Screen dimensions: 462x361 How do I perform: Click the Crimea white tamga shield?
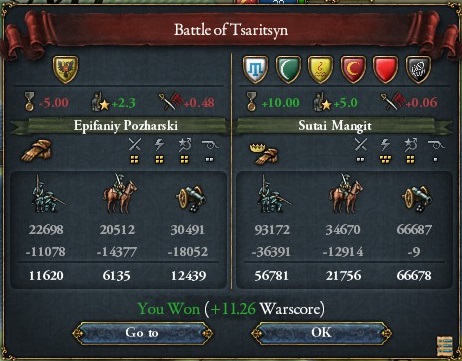(256, 70)
